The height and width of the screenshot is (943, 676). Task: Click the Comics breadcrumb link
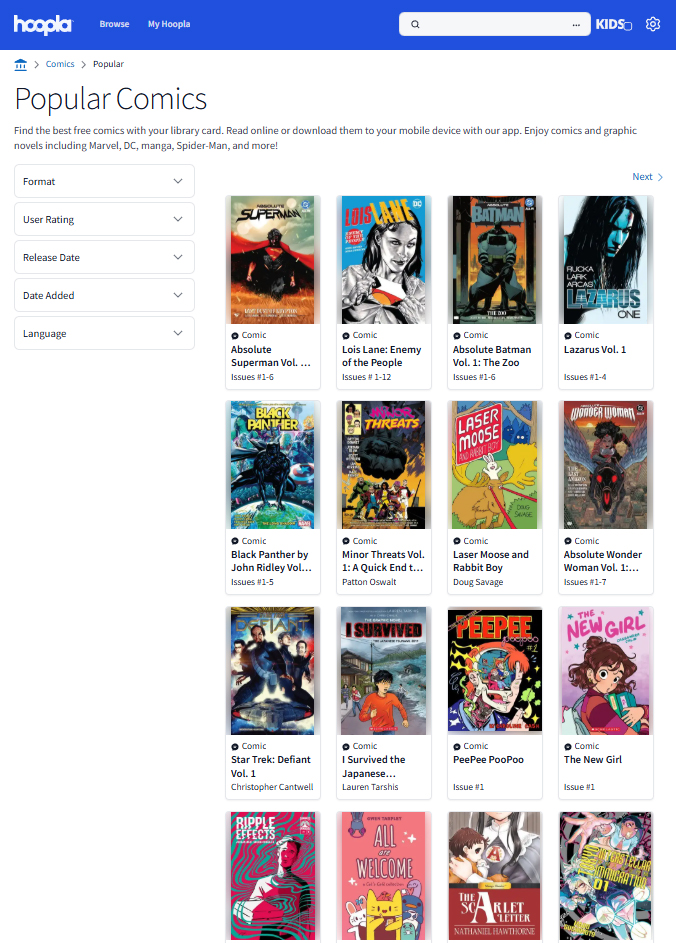coord(60,64)
